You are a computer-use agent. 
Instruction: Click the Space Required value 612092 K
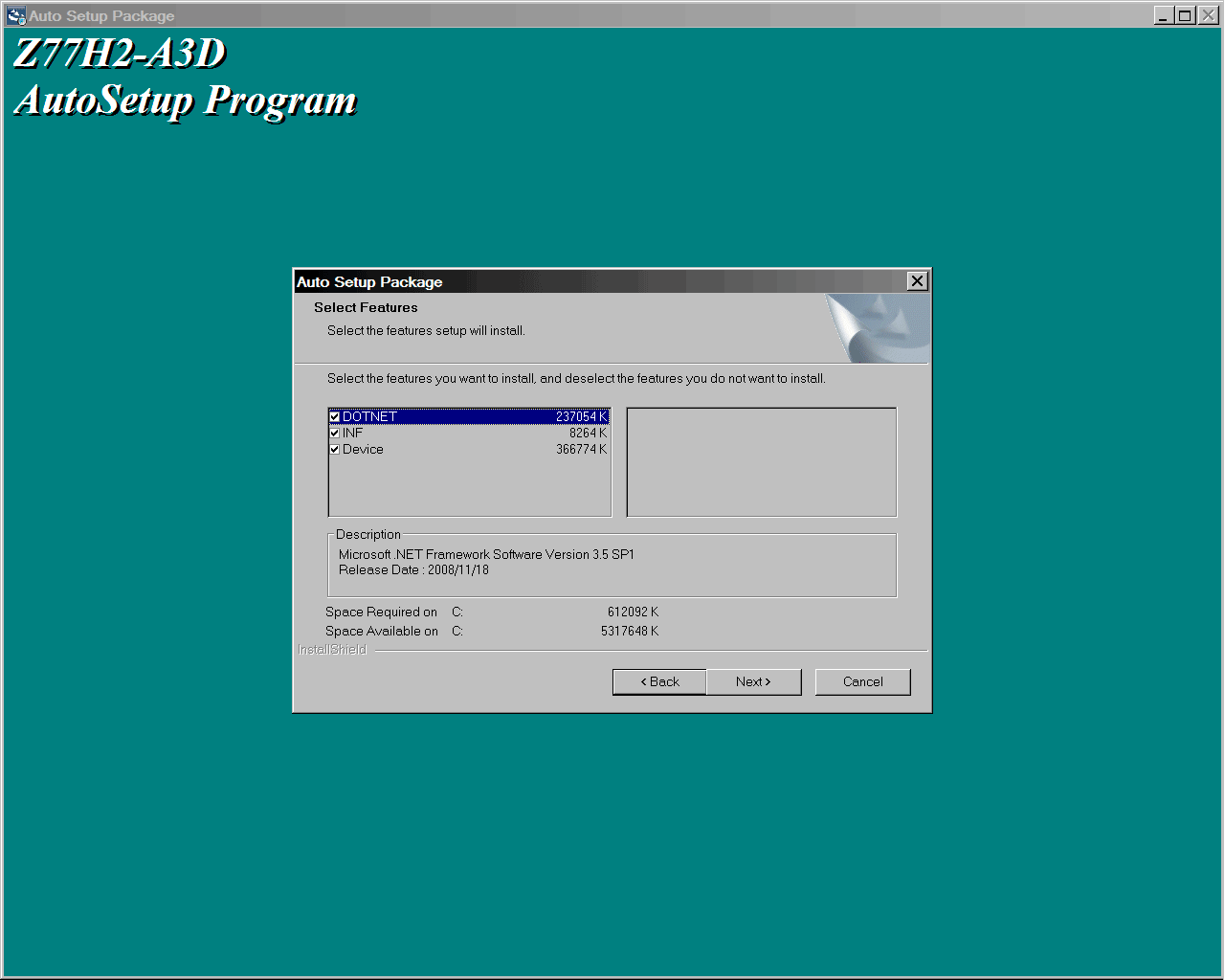point(633,612)
